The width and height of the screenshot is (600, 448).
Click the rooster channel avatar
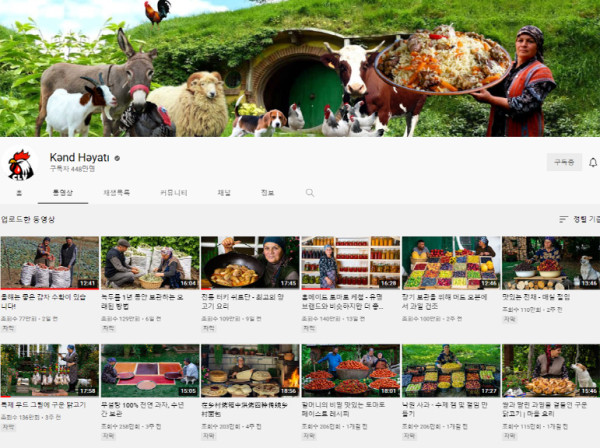[21, 165]
